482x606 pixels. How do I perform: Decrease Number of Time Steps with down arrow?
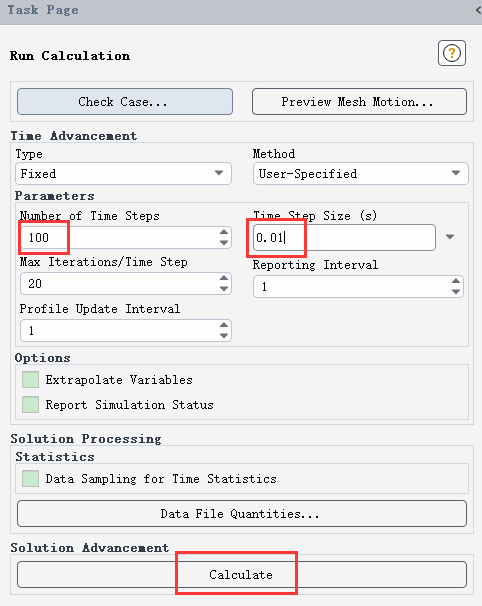click(223, 243)
